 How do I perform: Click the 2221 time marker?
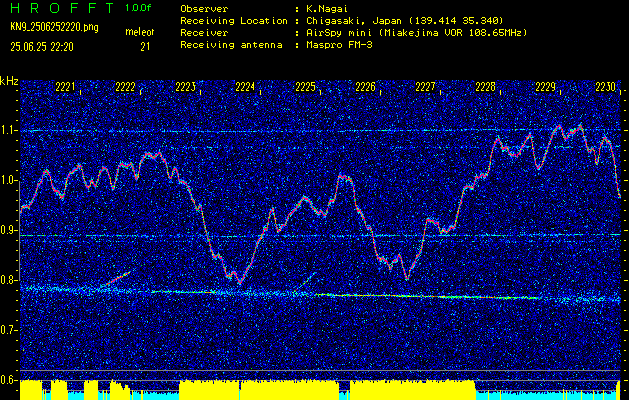coord(65,87)
